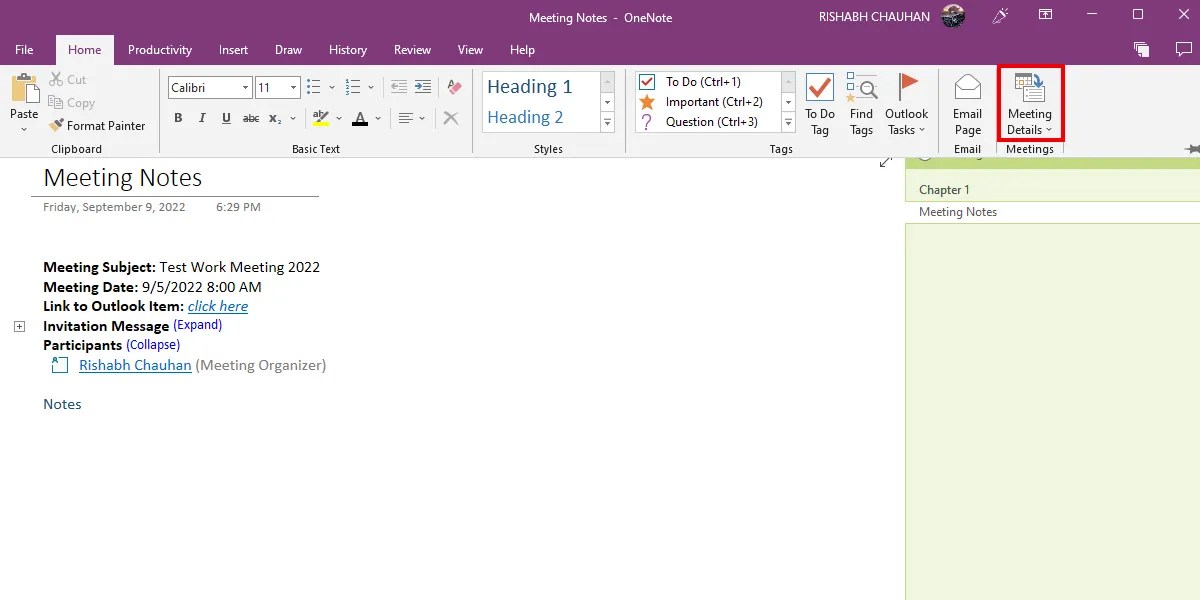The height and width of the screenshot is (600, 1200).
Task: Open Meeting Details
Action: coord(1030,103)
